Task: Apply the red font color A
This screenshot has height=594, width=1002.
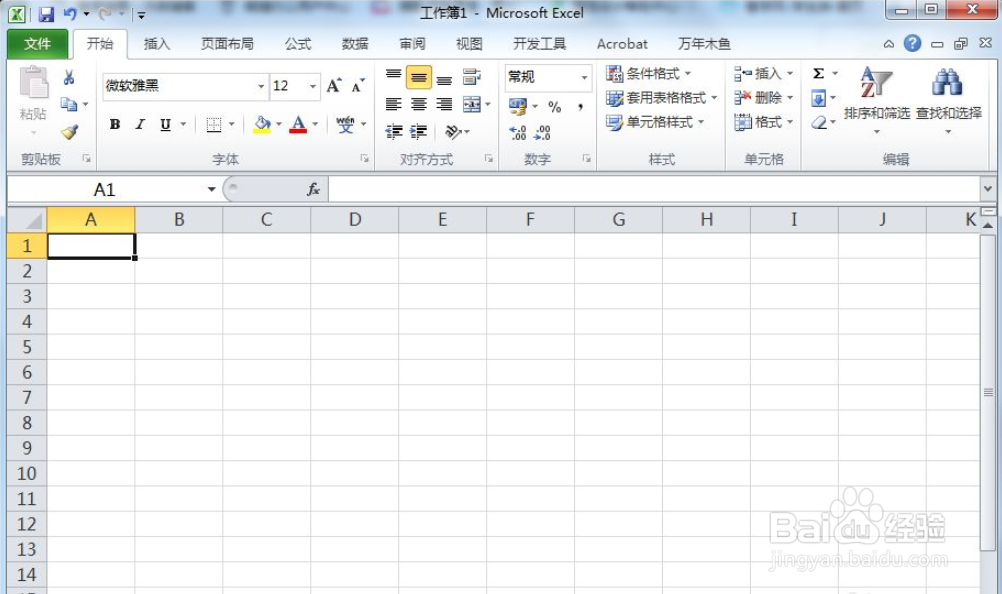Action: click(298, 124)
